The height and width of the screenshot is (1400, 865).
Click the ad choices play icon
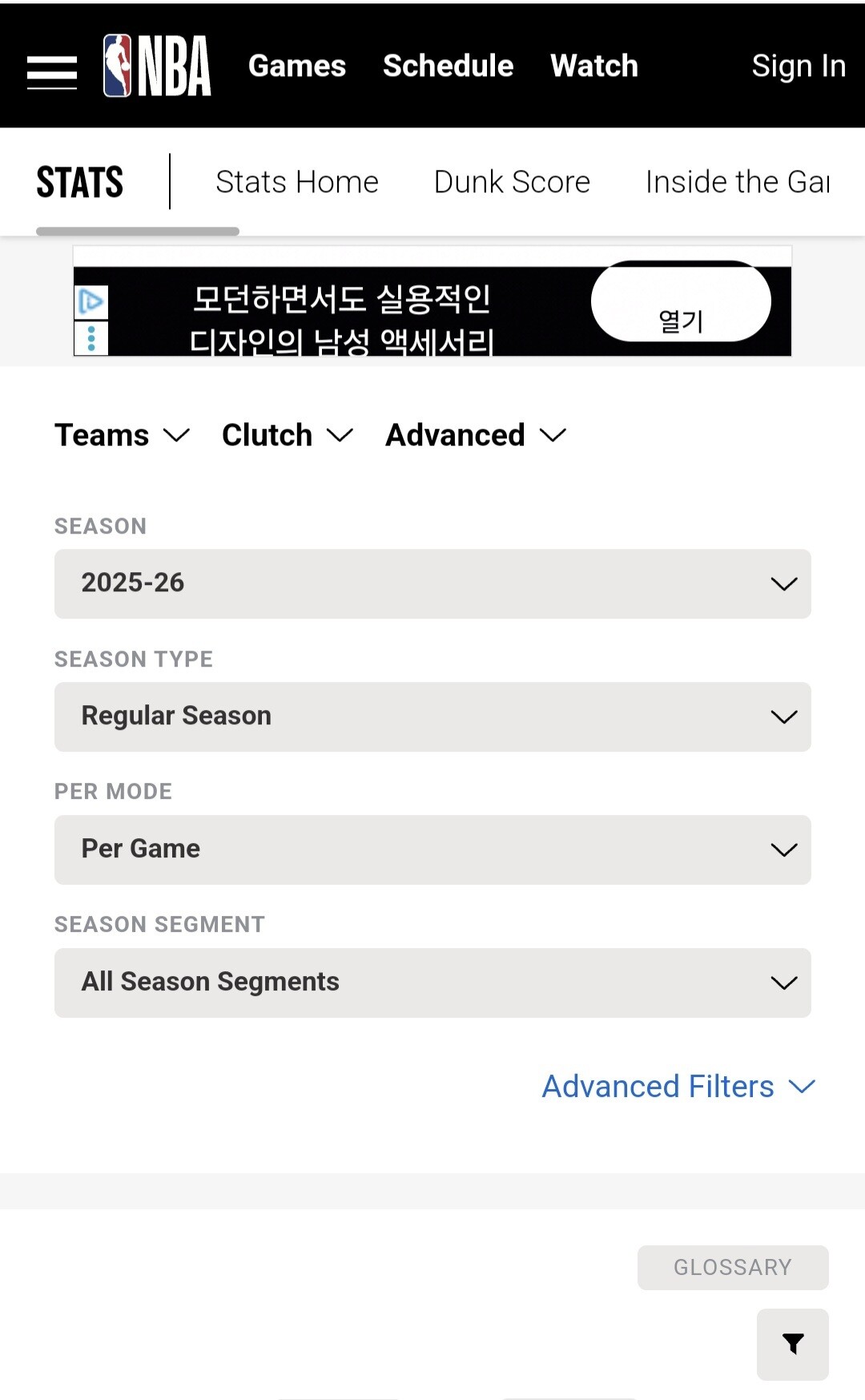[x=91, y=302]
